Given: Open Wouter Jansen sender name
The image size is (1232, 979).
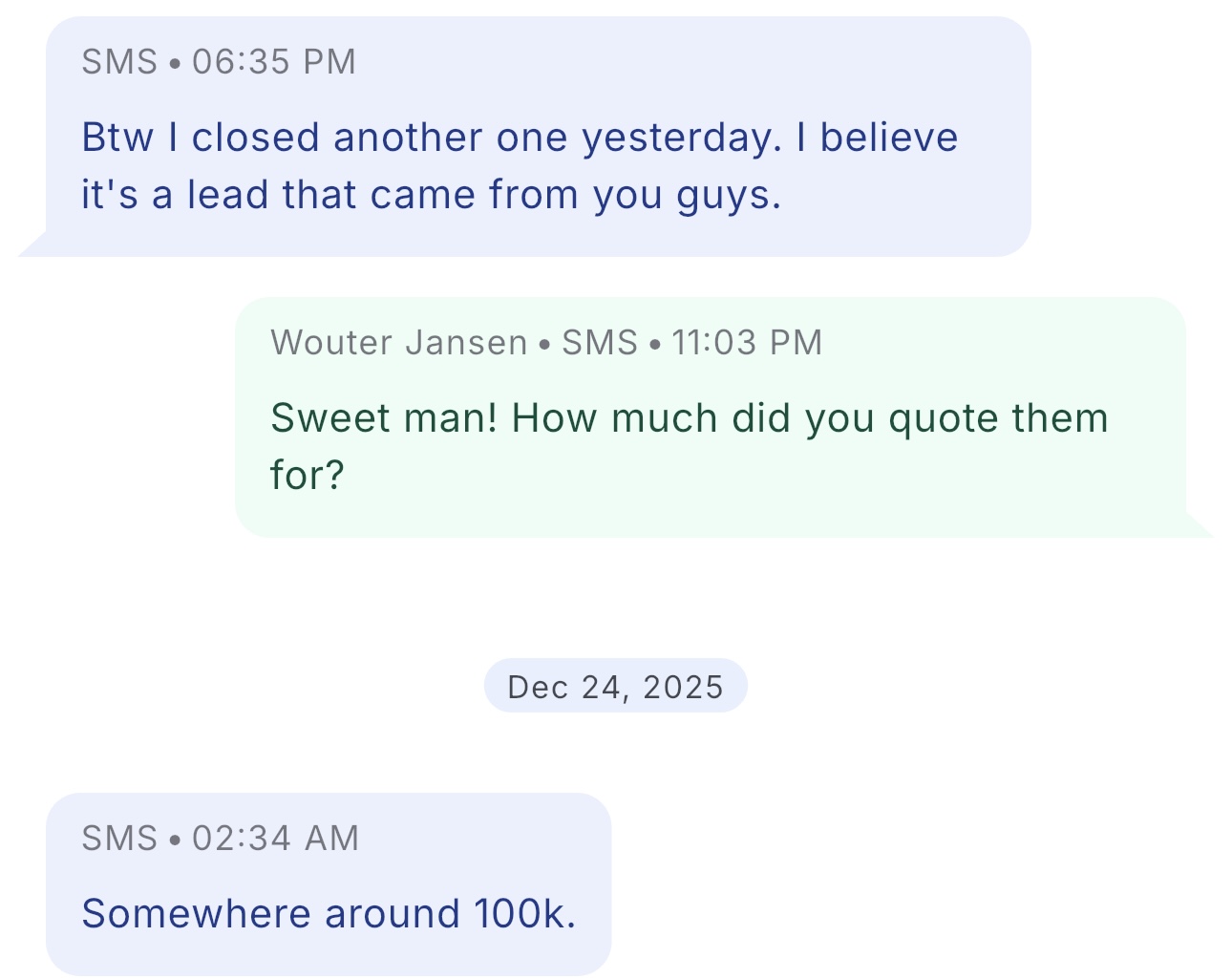Looking at the screenshot, I should 398,343.
